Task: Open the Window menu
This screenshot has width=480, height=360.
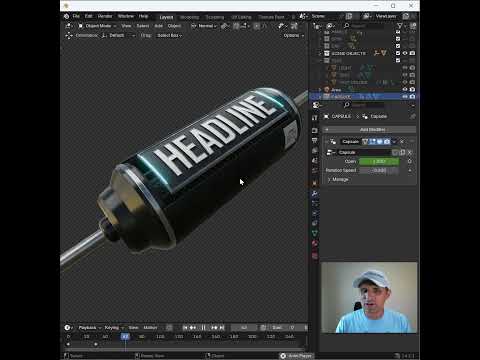Action: (x=126, y=16)
